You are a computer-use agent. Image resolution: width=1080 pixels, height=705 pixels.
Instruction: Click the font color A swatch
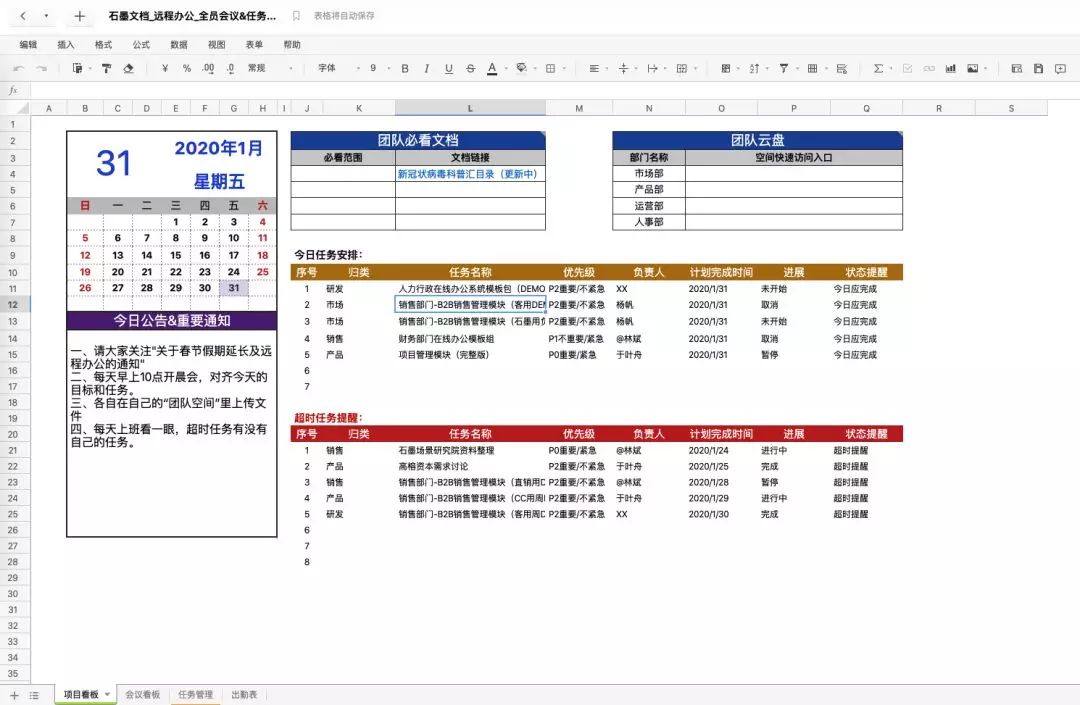pos(491,69)
